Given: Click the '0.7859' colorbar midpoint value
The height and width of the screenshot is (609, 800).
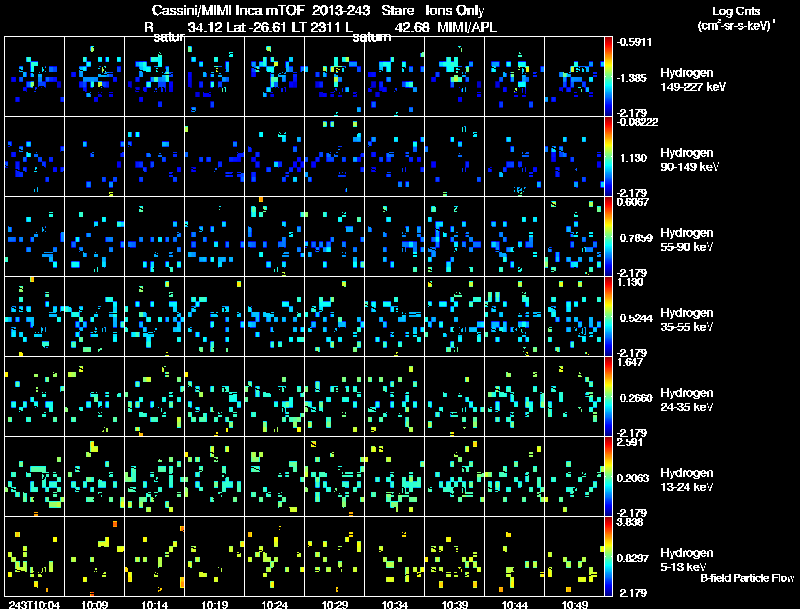Looking at the screenshot, I should coord(636,238).
